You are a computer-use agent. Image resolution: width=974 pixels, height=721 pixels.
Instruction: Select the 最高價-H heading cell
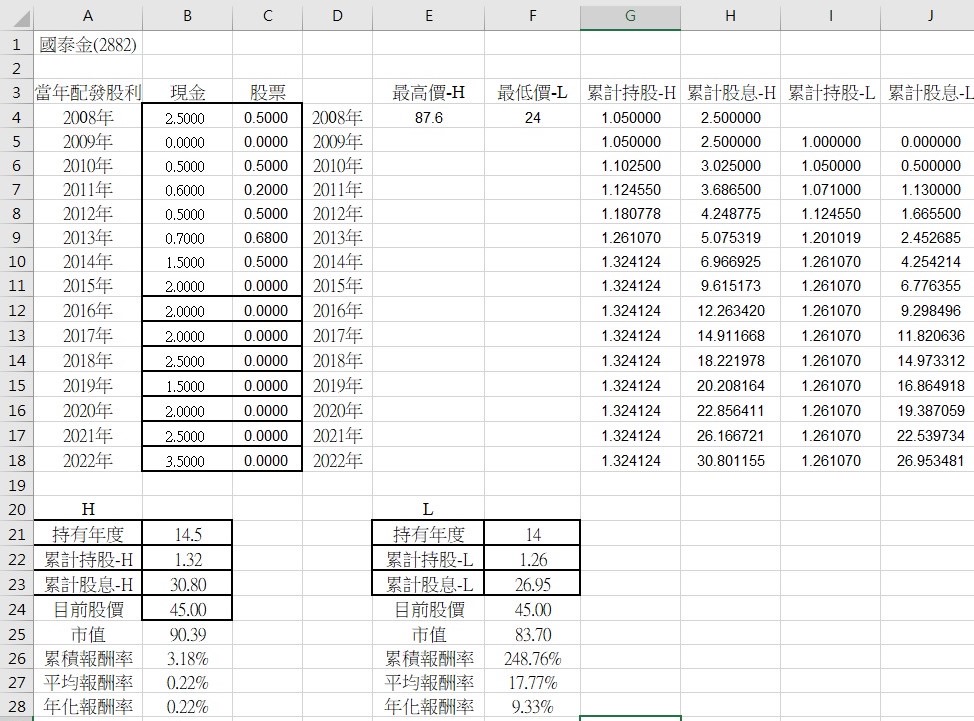coord(429,93)
